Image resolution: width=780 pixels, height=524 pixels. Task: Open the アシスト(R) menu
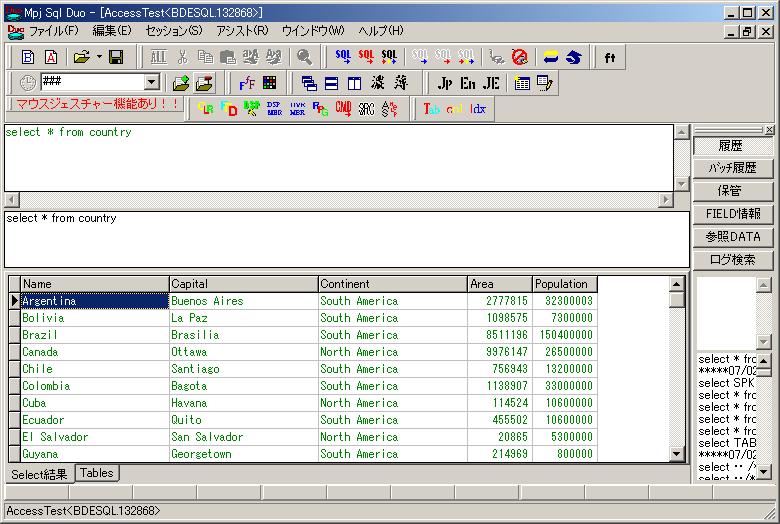click(242, 31)
